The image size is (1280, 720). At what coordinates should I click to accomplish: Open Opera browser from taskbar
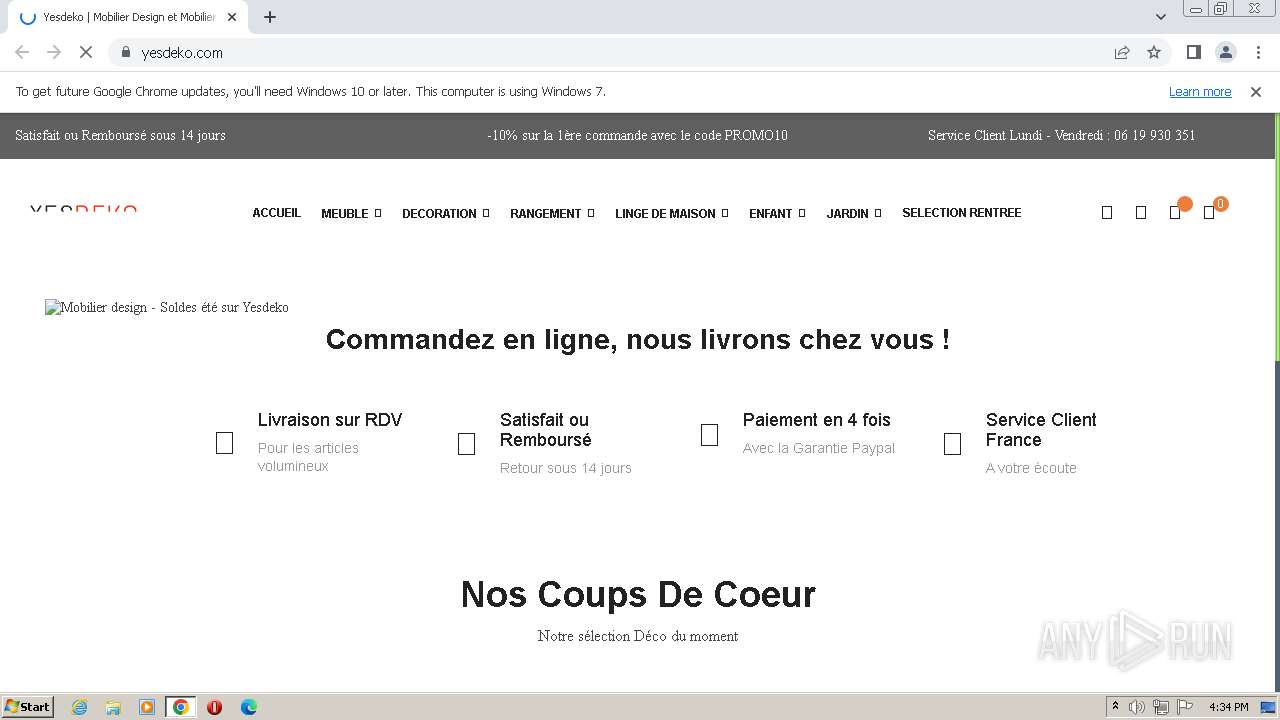click(x=214, y=707)
